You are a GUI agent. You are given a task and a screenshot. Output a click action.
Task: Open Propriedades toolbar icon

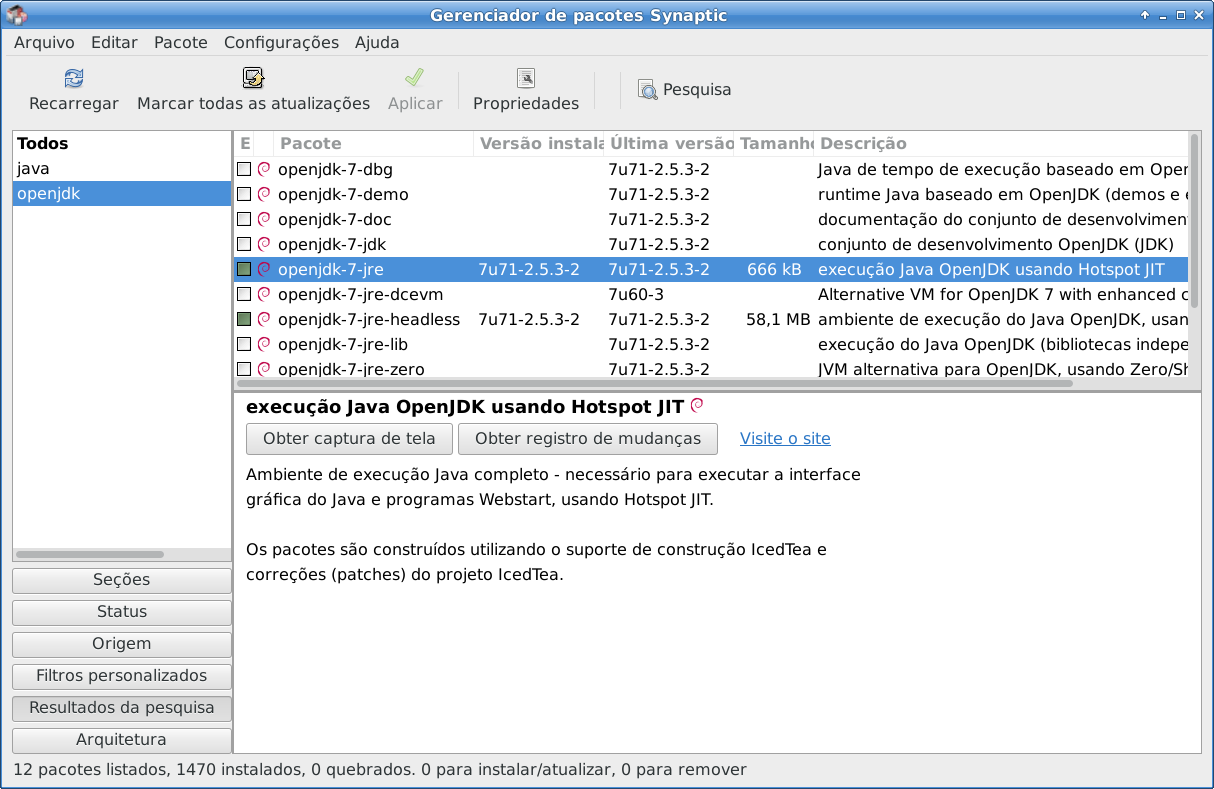click(526, 78)
